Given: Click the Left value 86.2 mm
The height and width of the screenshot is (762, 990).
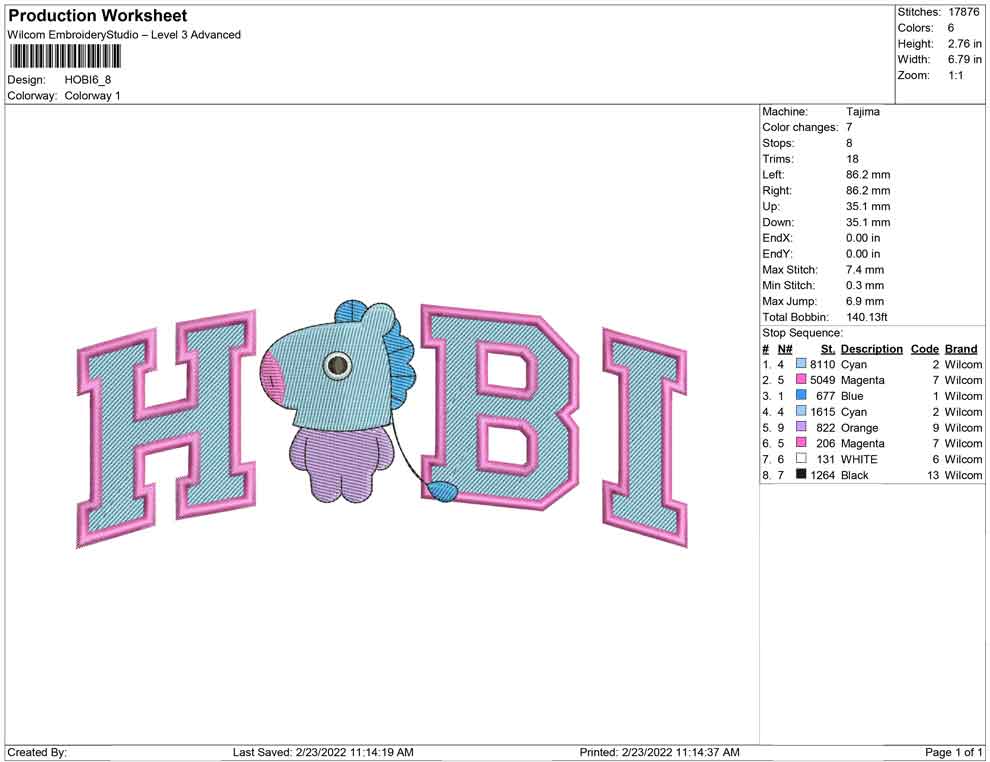Looking at the screenshot, I should pyautogui.click(x=868, y=175).
